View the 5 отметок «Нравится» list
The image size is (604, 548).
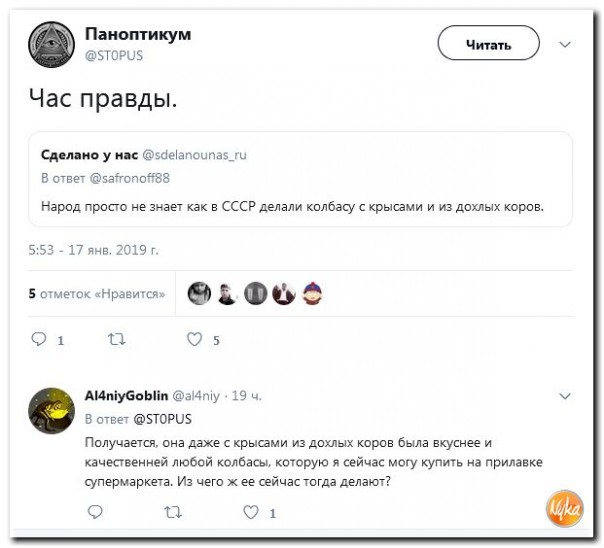(x=97, y=294)
